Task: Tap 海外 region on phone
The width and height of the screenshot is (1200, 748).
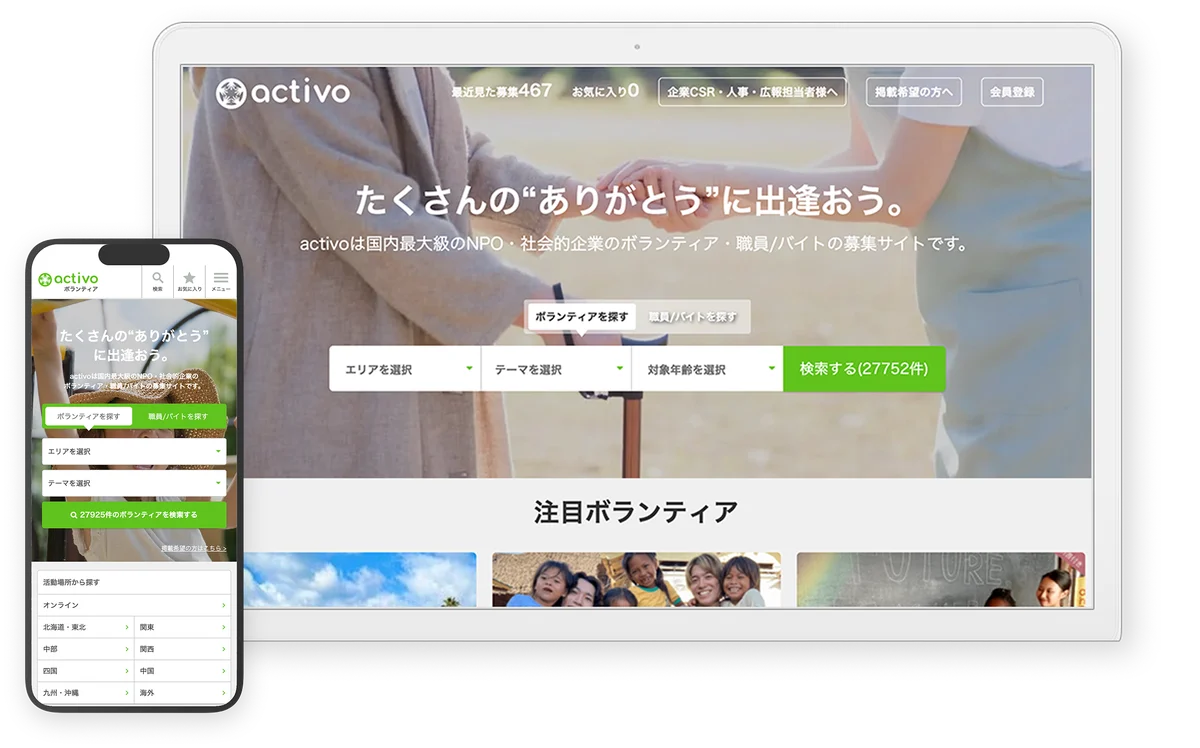Action: click(183, 693)
